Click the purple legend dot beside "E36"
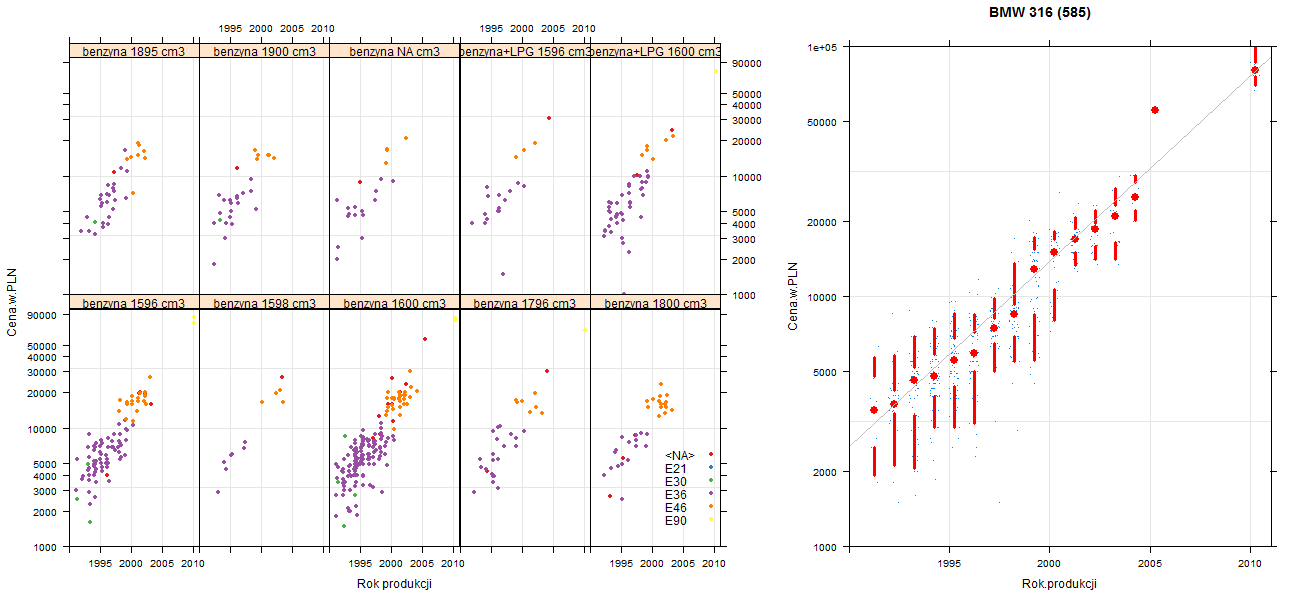This screenshot has width=1300, height=600. (710, 494)
